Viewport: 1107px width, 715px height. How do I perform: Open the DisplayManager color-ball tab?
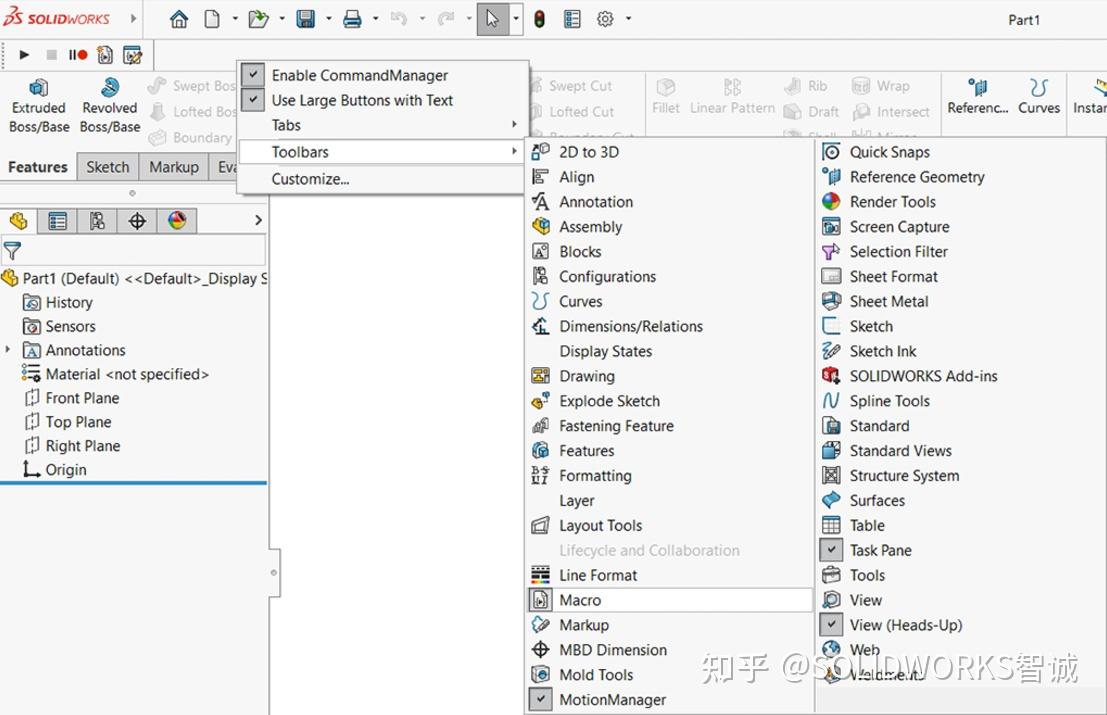pyautogui.click(x=177, y=221)
